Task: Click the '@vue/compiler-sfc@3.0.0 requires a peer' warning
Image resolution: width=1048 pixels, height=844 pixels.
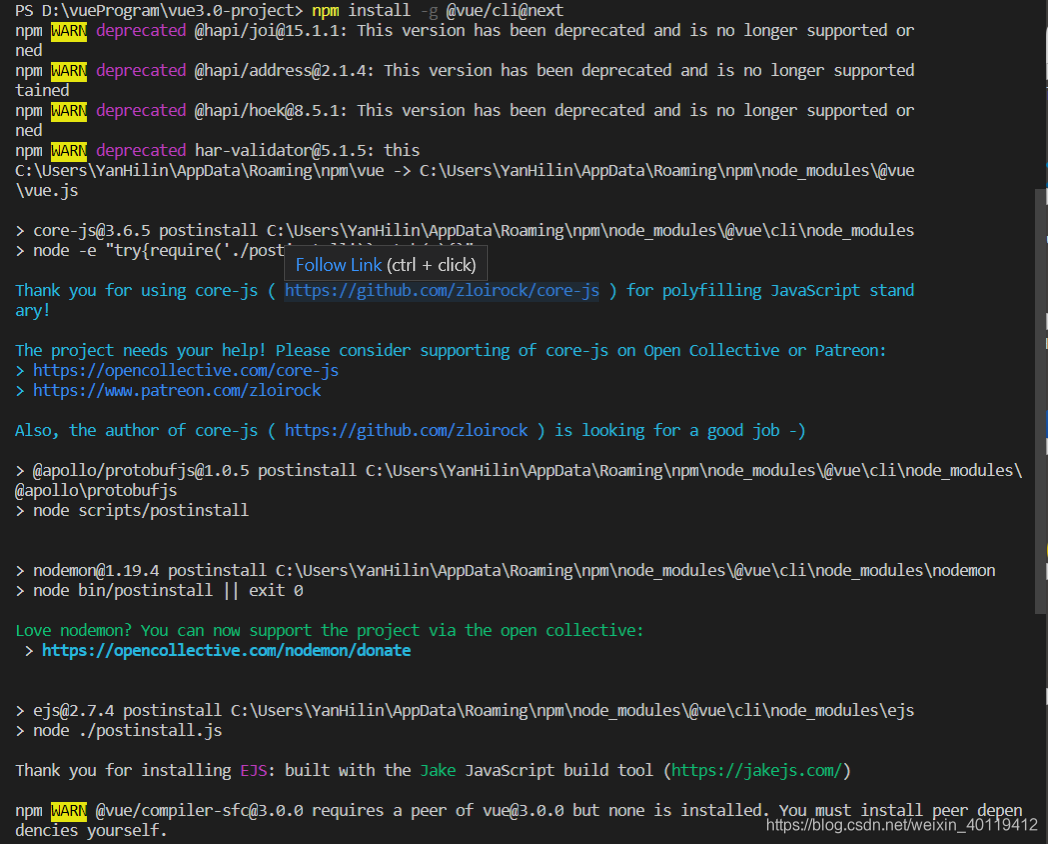Action: point(519,821)
